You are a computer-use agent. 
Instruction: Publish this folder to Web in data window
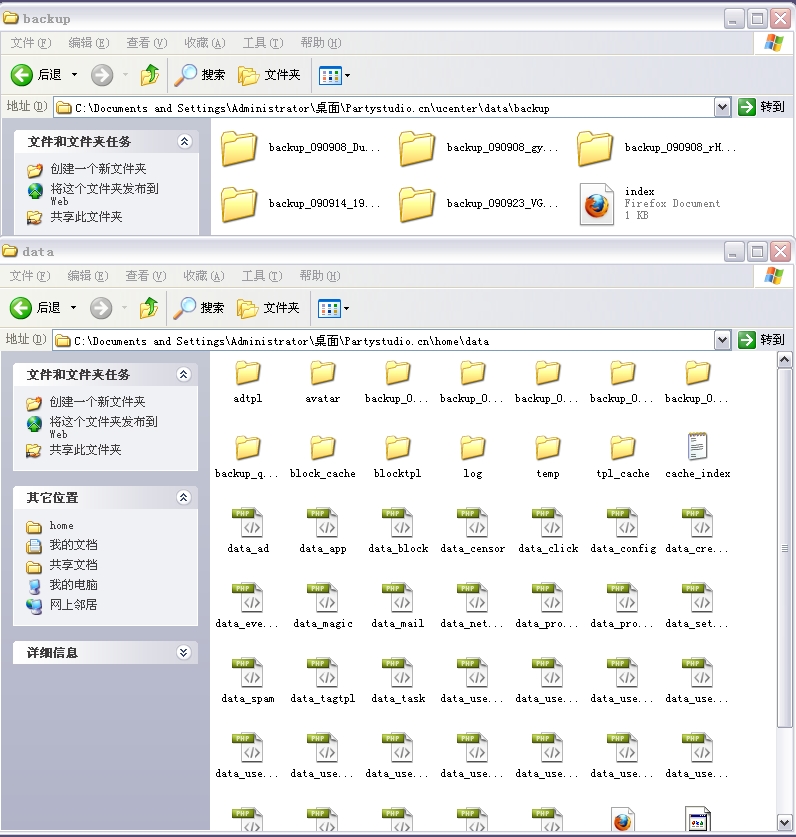pyautogui.click(x=92, y=427)
